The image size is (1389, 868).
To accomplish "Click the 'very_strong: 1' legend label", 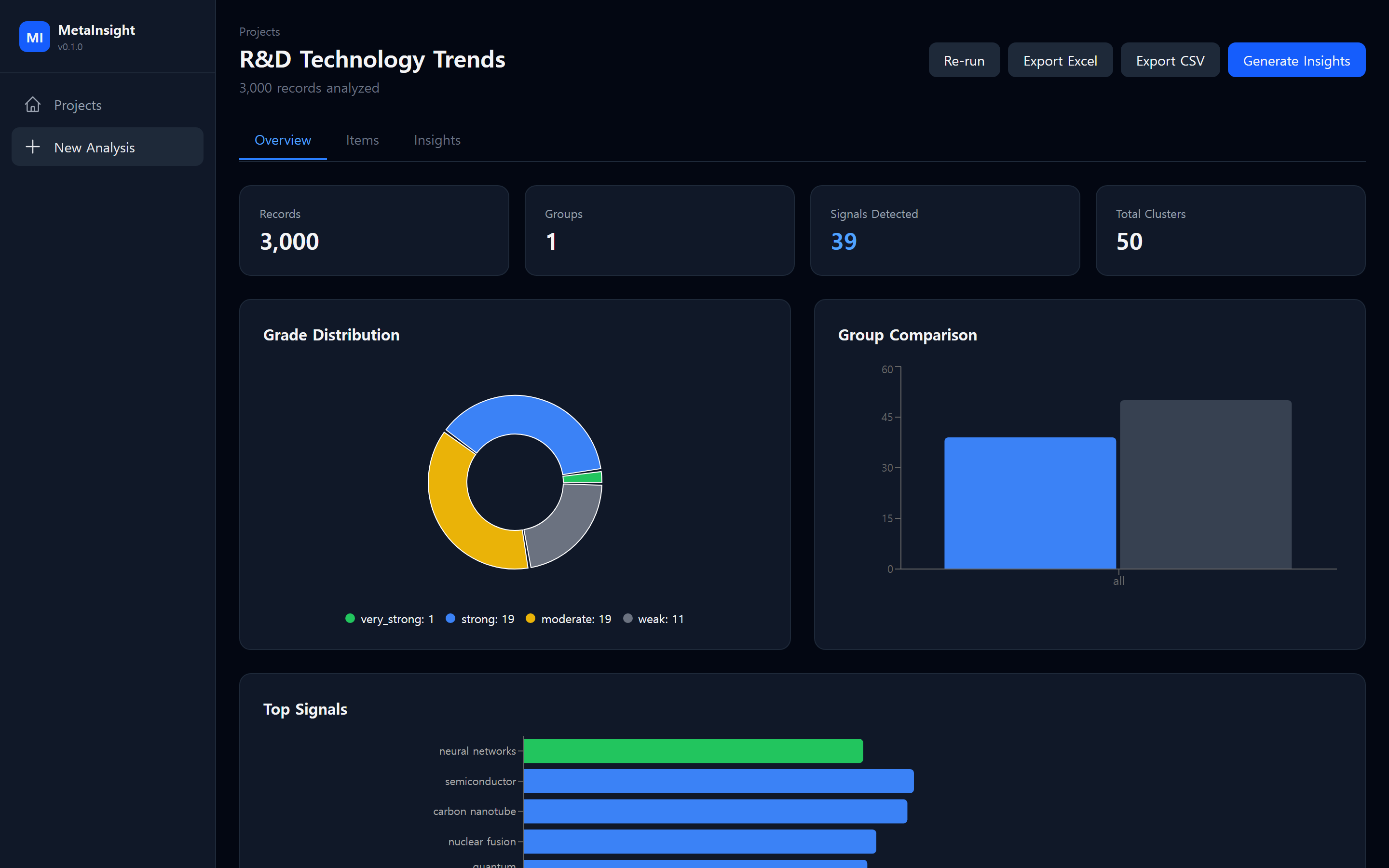I will [397, 619].
